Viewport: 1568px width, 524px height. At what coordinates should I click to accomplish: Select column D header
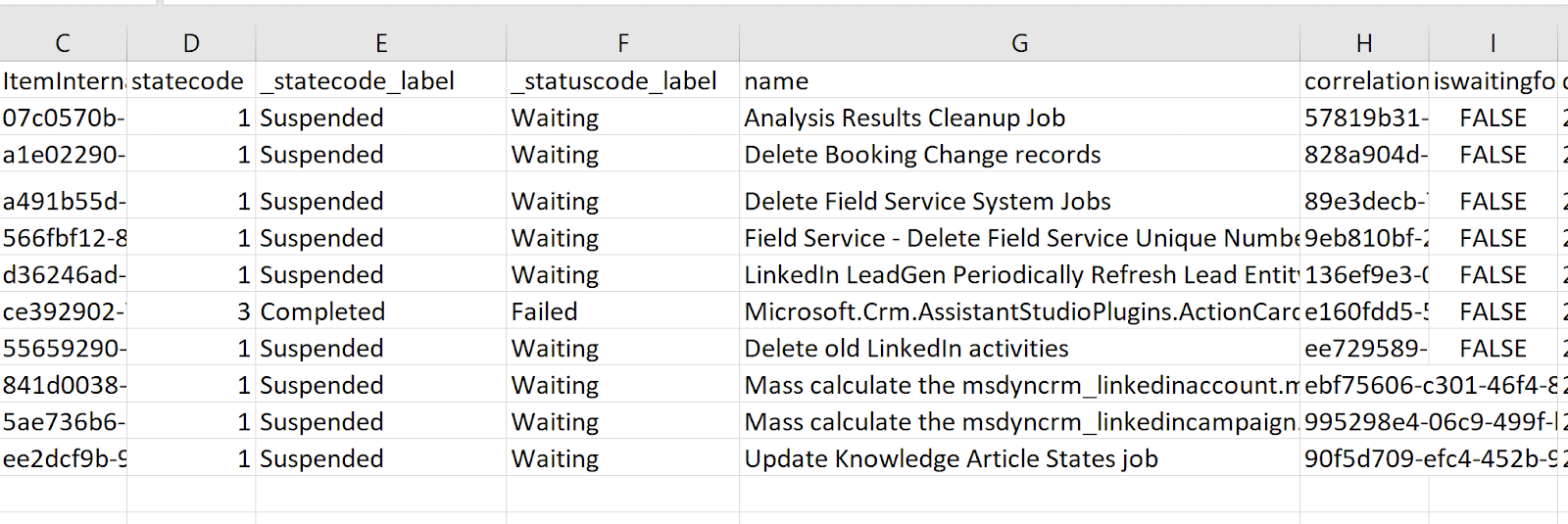(191, 43)
